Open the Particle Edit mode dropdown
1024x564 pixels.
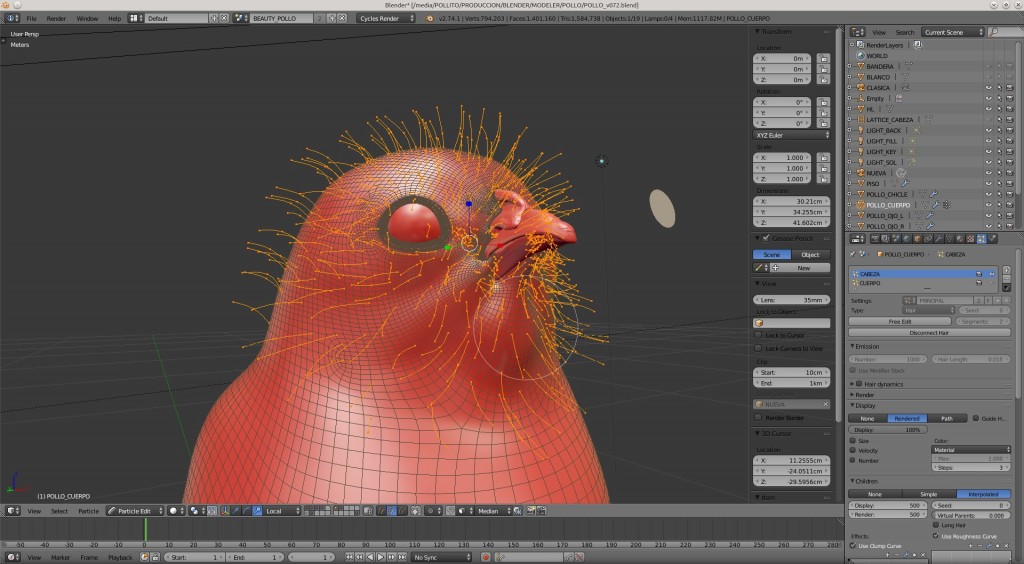135,510
